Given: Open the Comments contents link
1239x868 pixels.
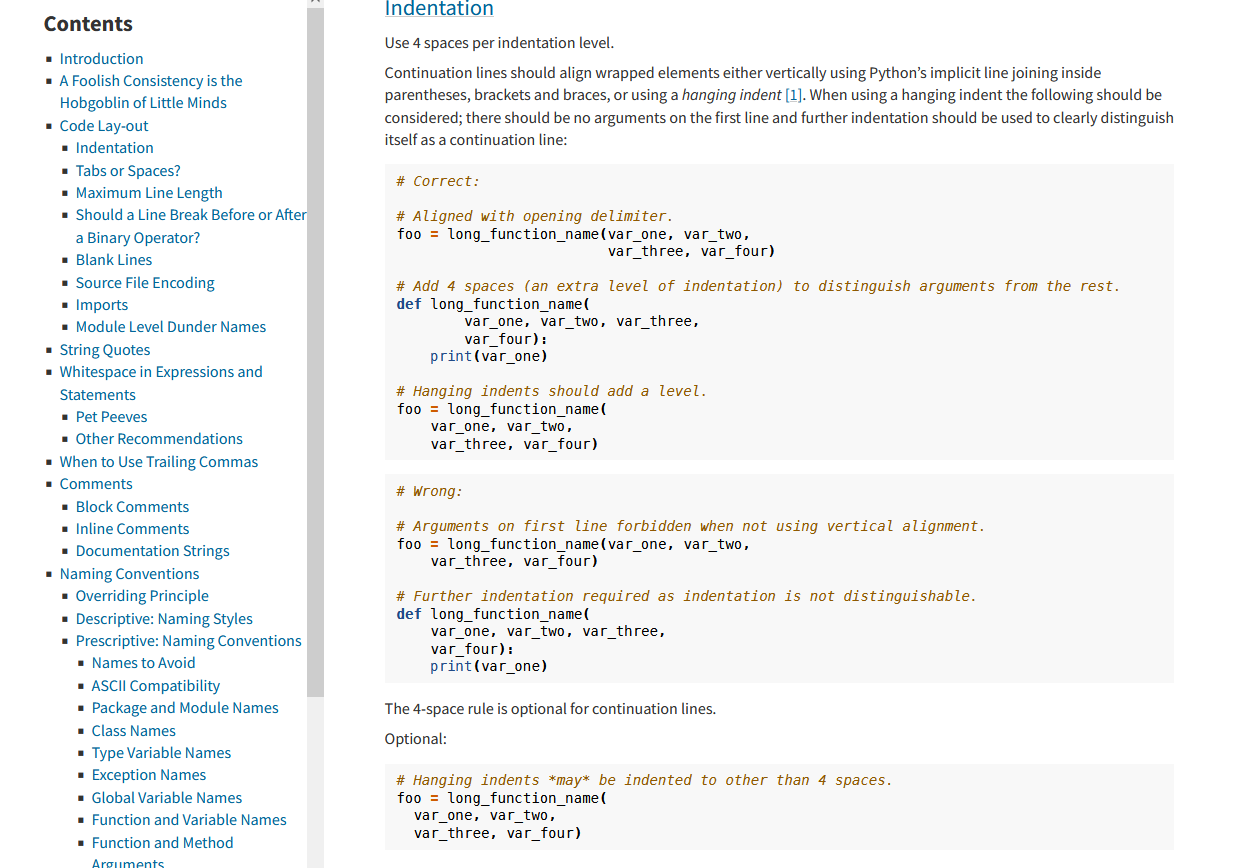Looking at the screenshot, I should click(96, 484).
